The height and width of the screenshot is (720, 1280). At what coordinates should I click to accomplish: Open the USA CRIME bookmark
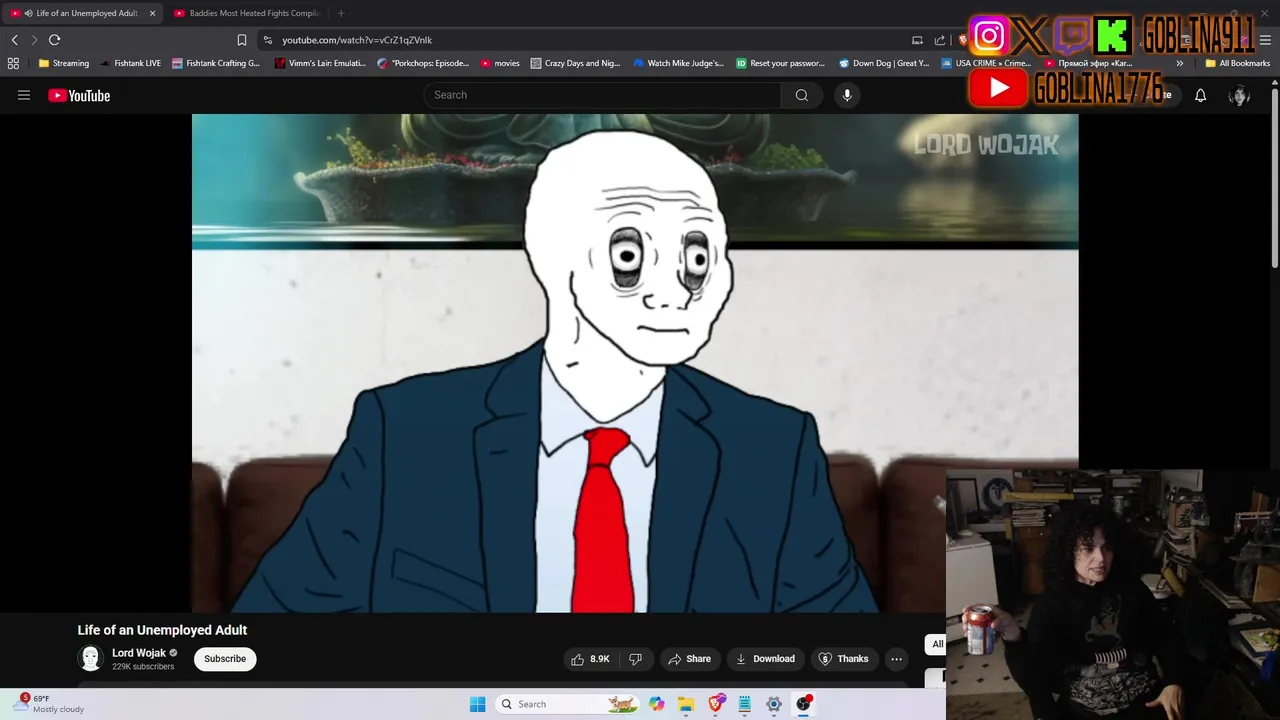pyautogui.click(x=986, y=63)
